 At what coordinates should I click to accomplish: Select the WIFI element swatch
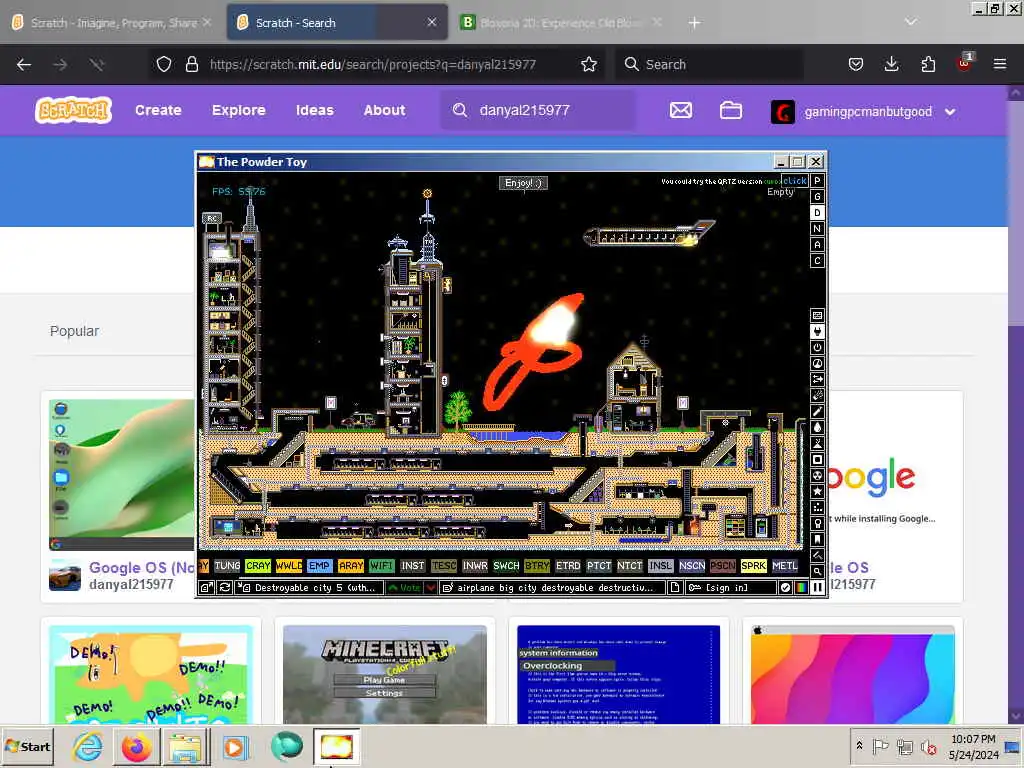(381, 566)
